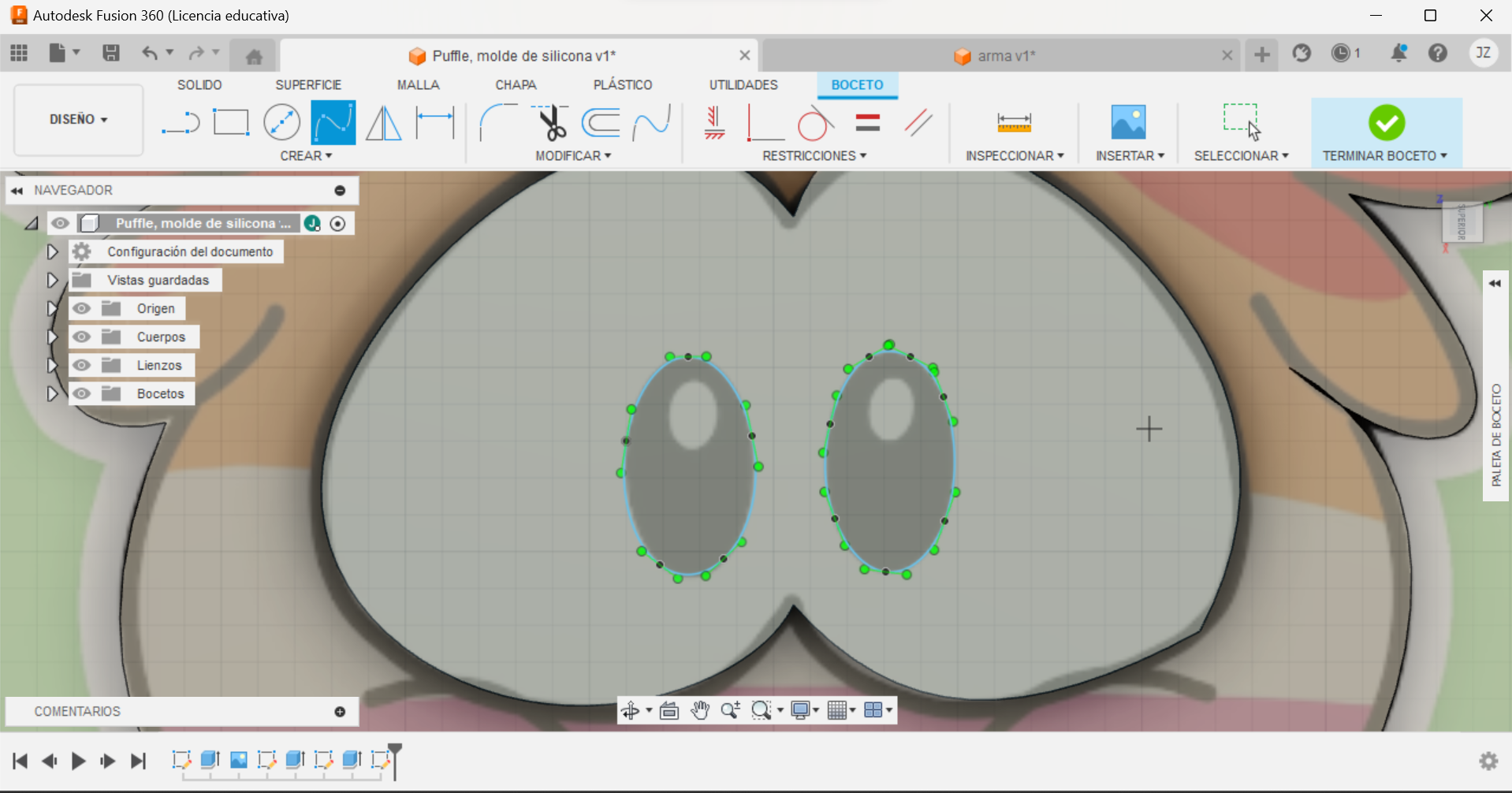This screenshot has width=1512, height=793.
Task: Go to the Home view icon
Action: coord(254,56)
